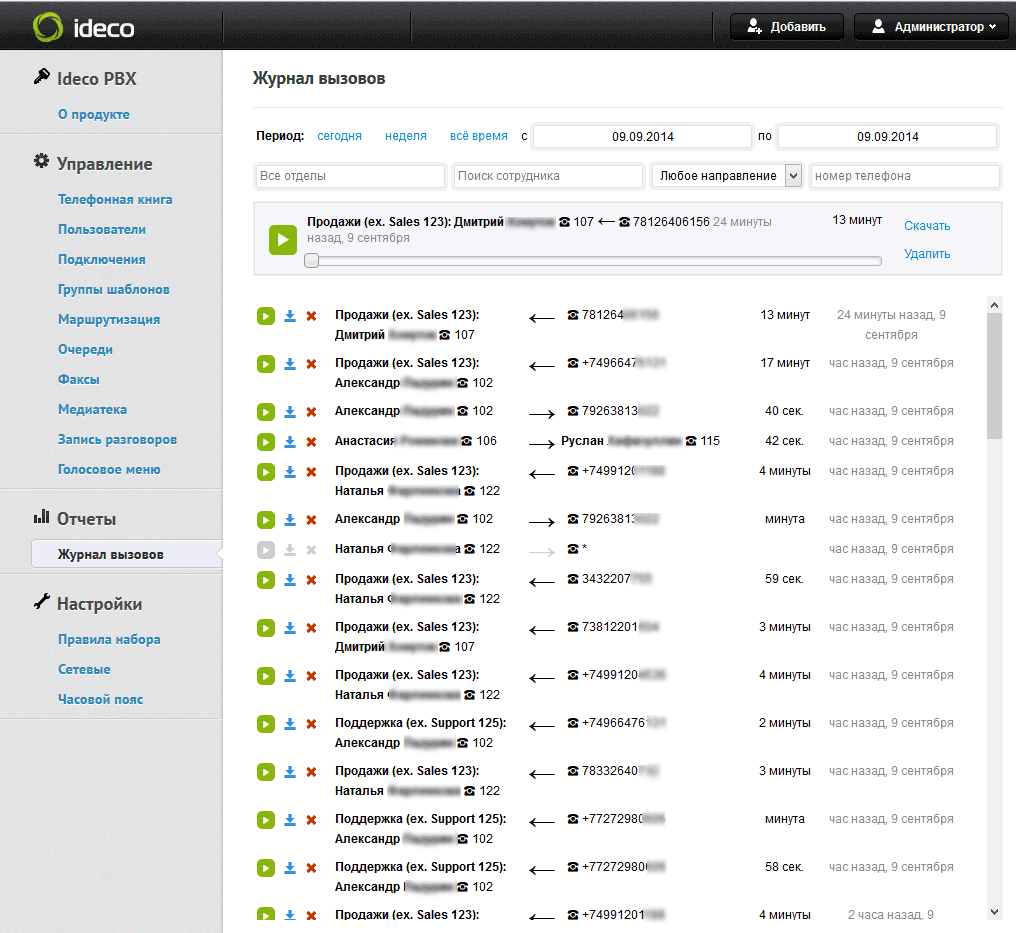
Task: Open О продукте page
Action: pyautogui.click(x=94, y=115)
